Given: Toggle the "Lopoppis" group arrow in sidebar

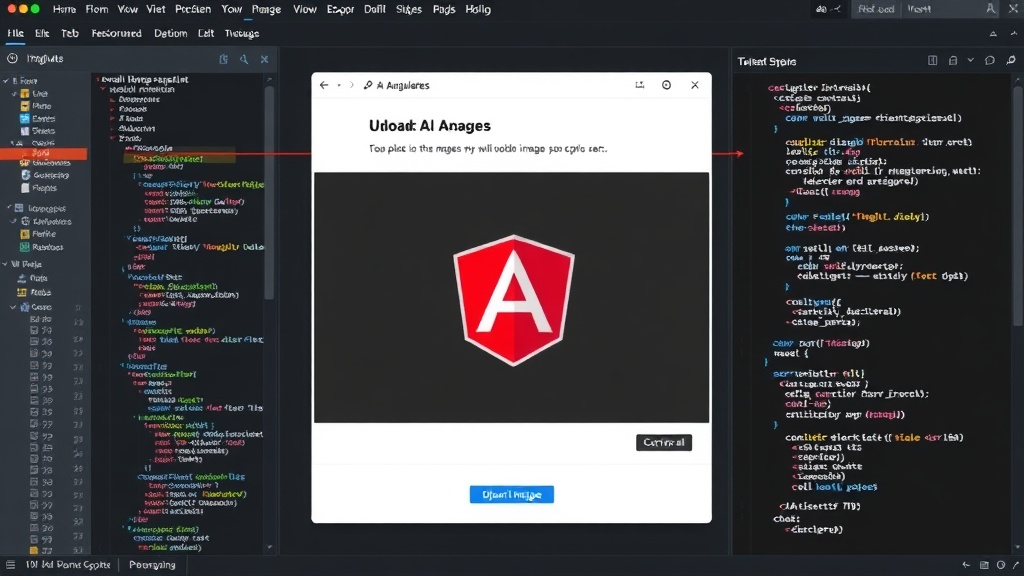Looking at the screenshot, I should [9, 208].
